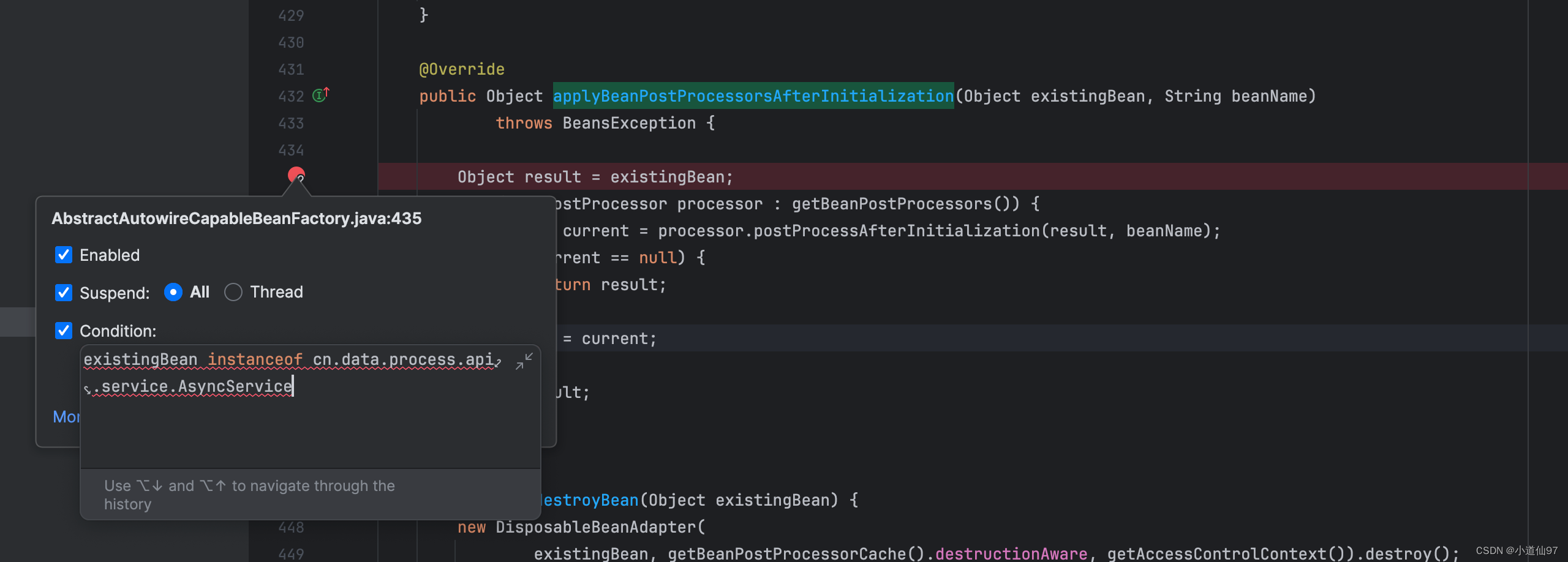This screenshot has height=562, width=1568.
Task: Select the All suspend radio button
Action: [x=173, y=292]
